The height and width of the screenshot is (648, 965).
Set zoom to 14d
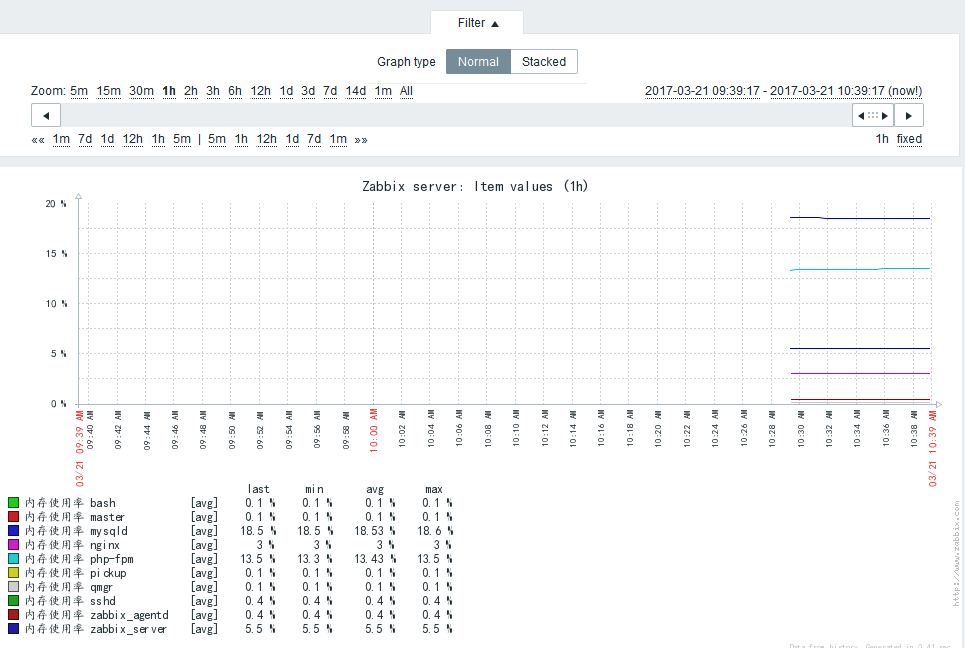[356, 91]
